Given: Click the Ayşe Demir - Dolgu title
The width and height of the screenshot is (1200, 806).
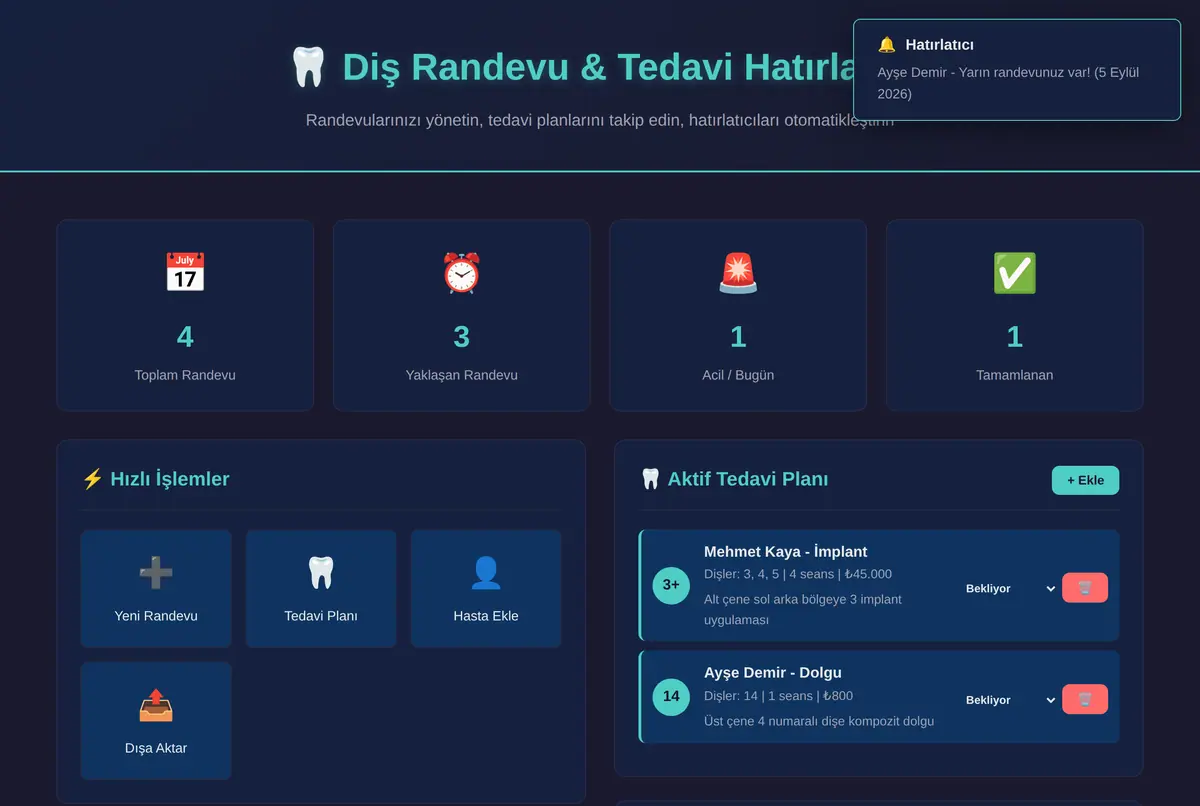Looking at the screenshot, I should [x=773, y=673].
